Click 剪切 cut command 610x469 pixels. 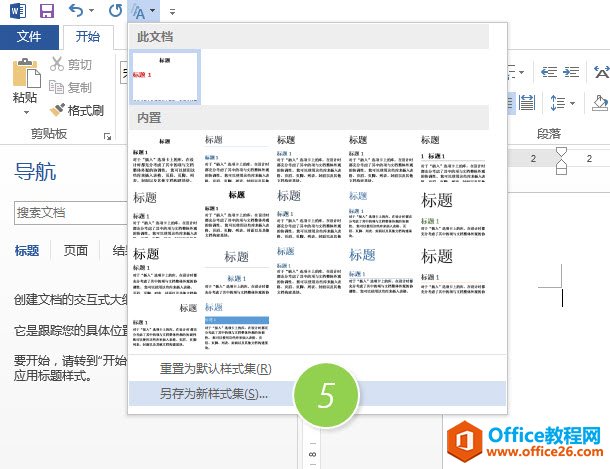click(71, 64)
